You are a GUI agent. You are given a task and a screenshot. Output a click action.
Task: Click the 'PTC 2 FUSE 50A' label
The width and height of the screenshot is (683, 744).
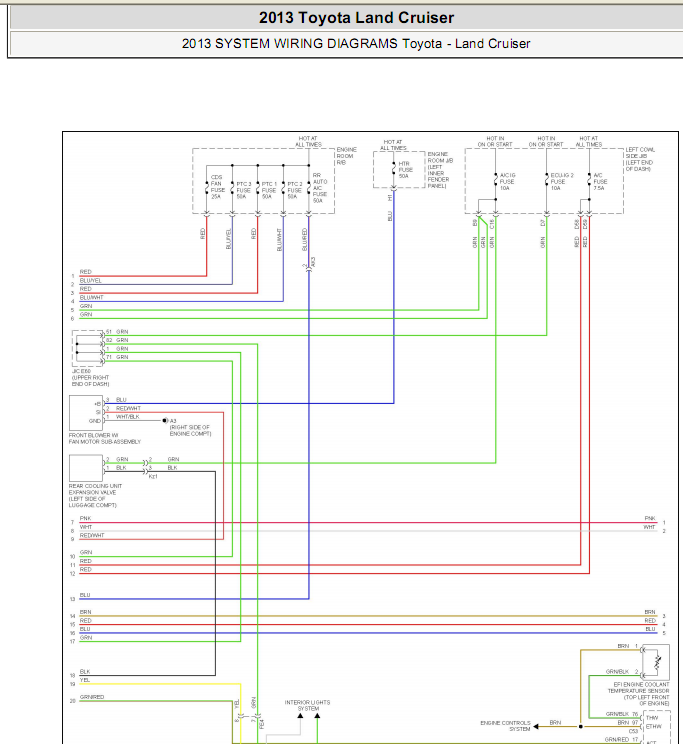click(294, 190)
